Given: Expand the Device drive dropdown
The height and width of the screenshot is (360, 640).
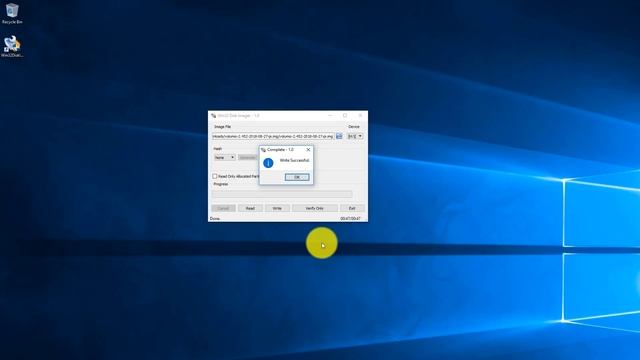Looking at the screenshot, I should 355,136.
